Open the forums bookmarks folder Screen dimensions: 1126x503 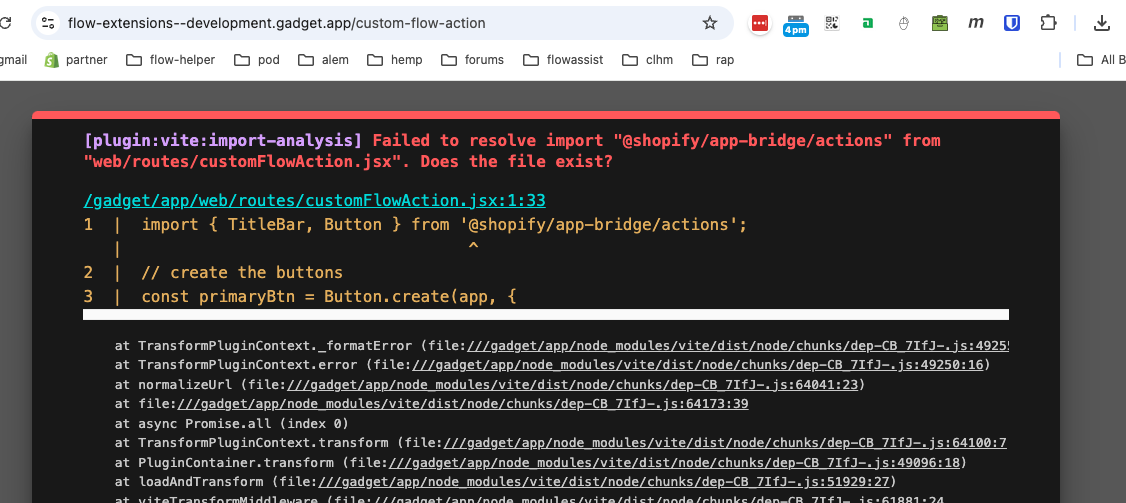[472, 60]
